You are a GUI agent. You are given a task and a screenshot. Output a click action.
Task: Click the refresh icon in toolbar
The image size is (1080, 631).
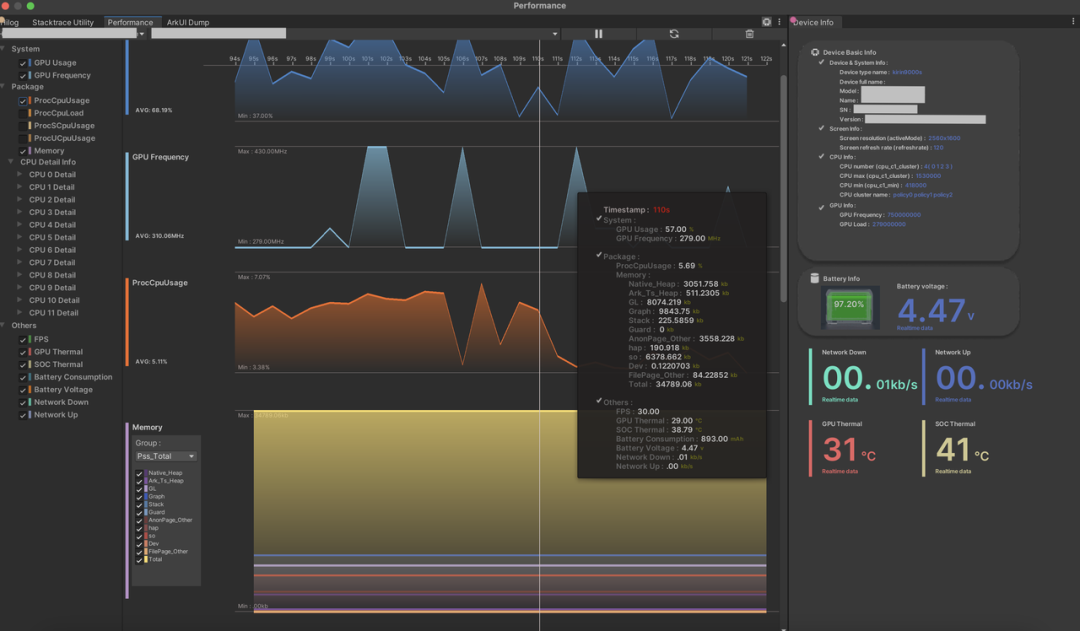(674, 34)
